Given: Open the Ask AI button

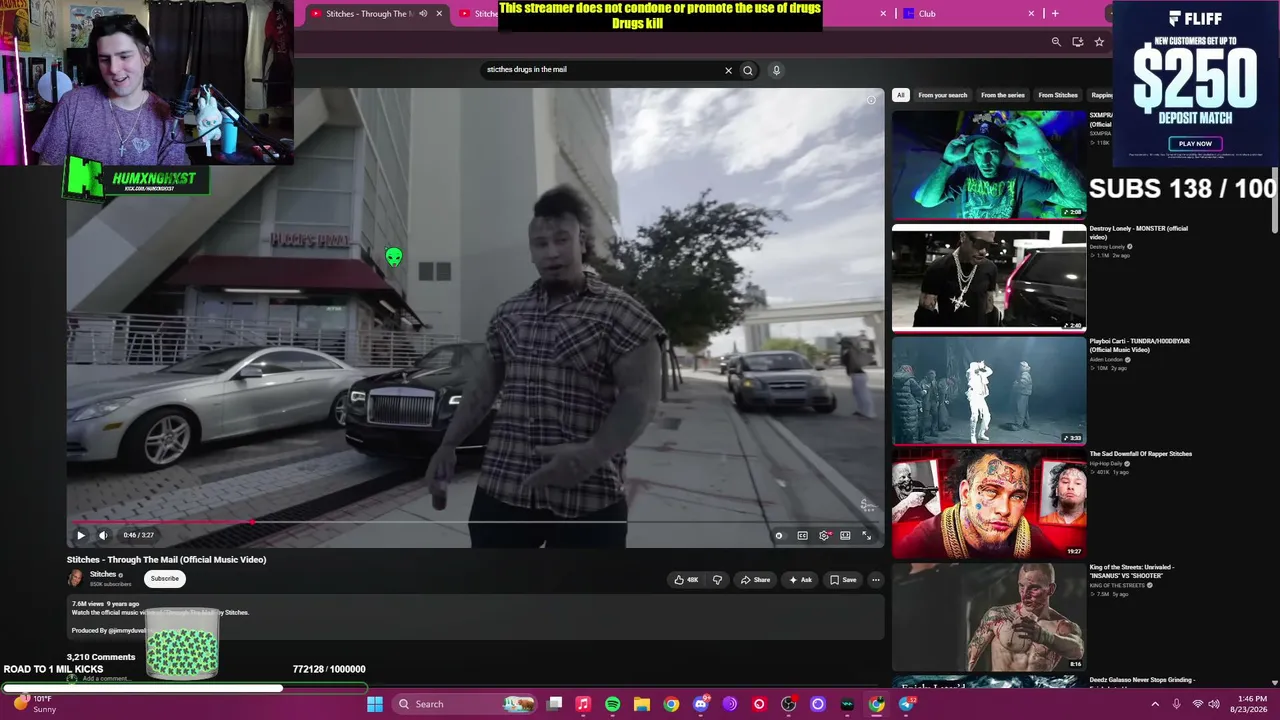Looking at the screenshot, I should [x=800, y=580].
